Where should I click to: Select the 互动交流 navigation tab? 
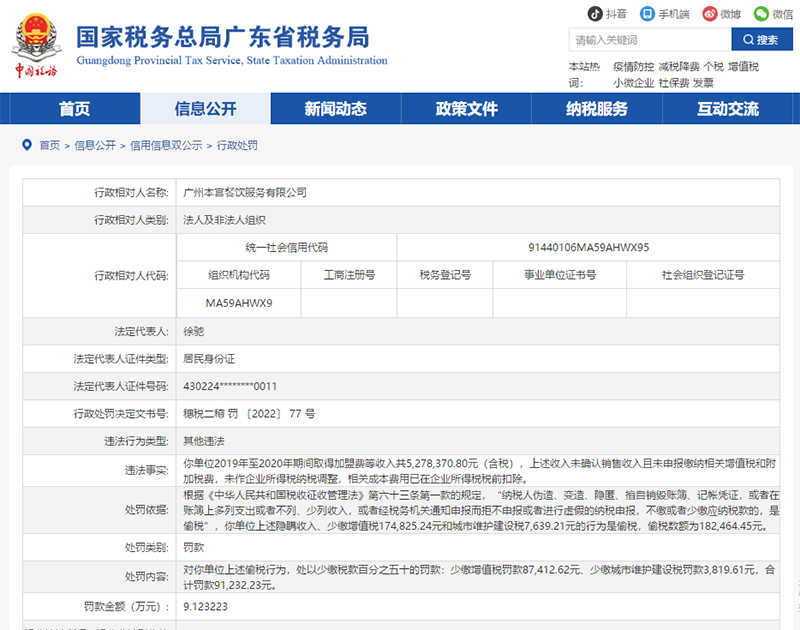pyautogui.click(x=727, y=109)
